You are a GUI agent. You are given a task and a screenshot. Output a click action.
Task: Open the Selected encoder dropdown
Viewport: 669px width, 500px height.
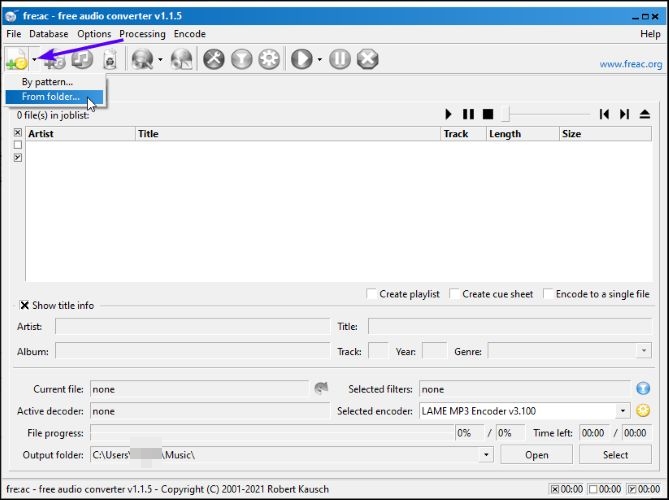(623, 411)
